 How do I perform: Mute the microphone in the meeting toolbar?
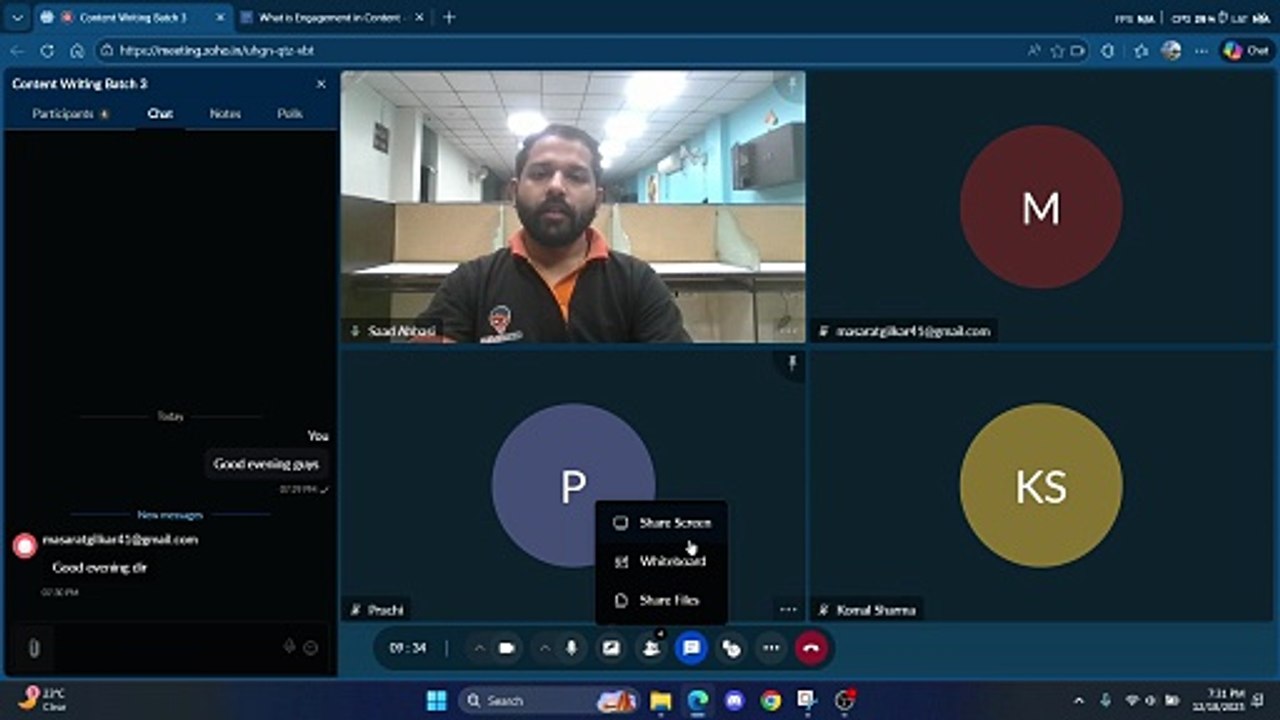point(571,648)
